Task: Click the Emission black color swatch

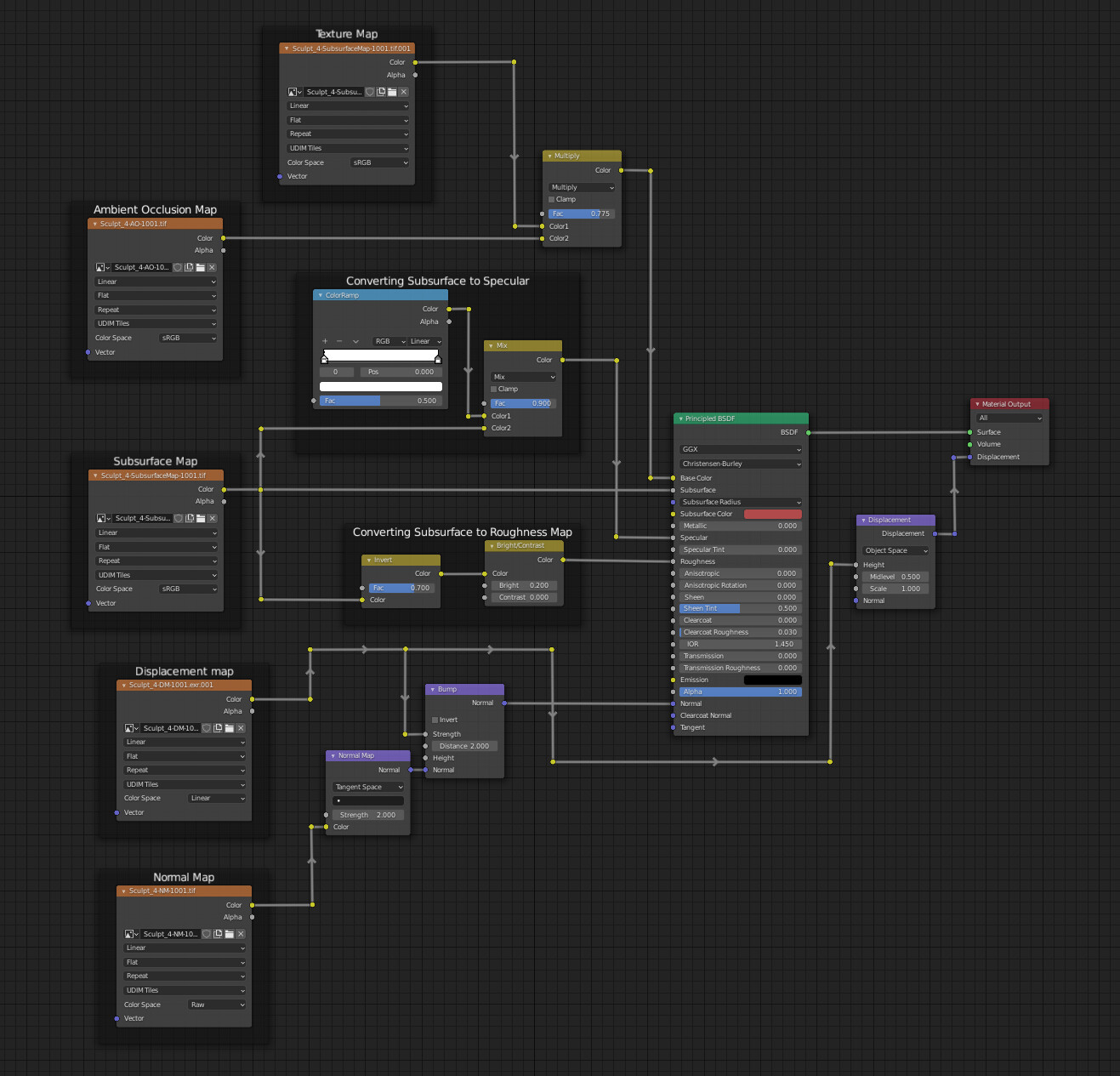Action: (773, 680)
